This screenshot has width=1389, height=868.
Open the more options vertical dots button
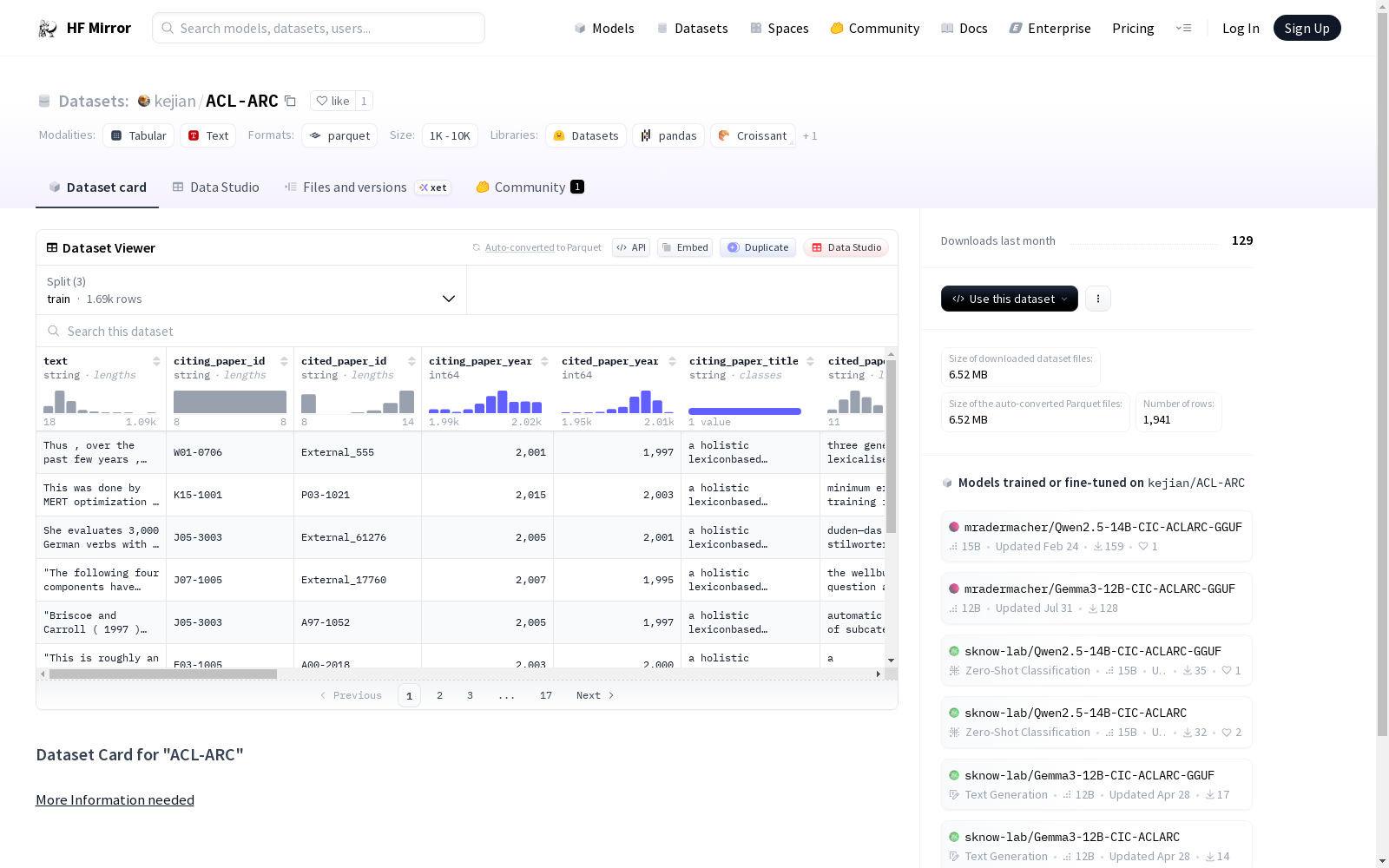(x=1098, y=299)
